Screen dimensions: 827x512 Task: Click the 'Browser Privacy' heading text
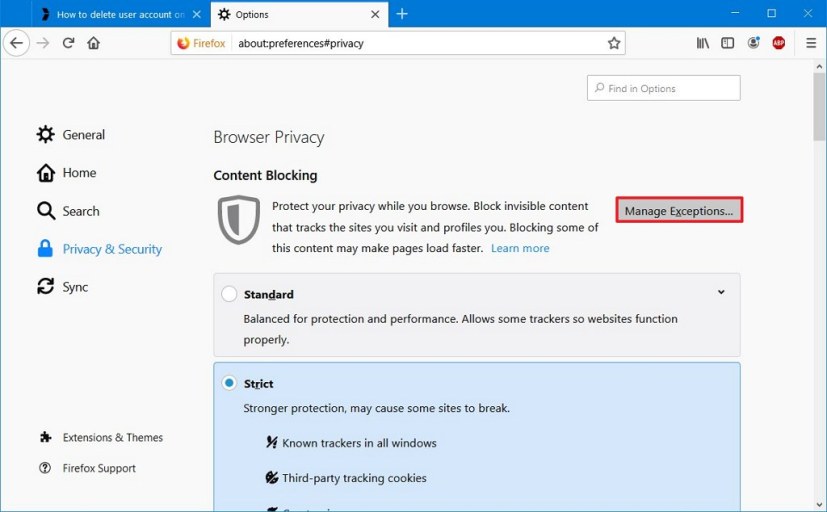click(x=269, y=138)
